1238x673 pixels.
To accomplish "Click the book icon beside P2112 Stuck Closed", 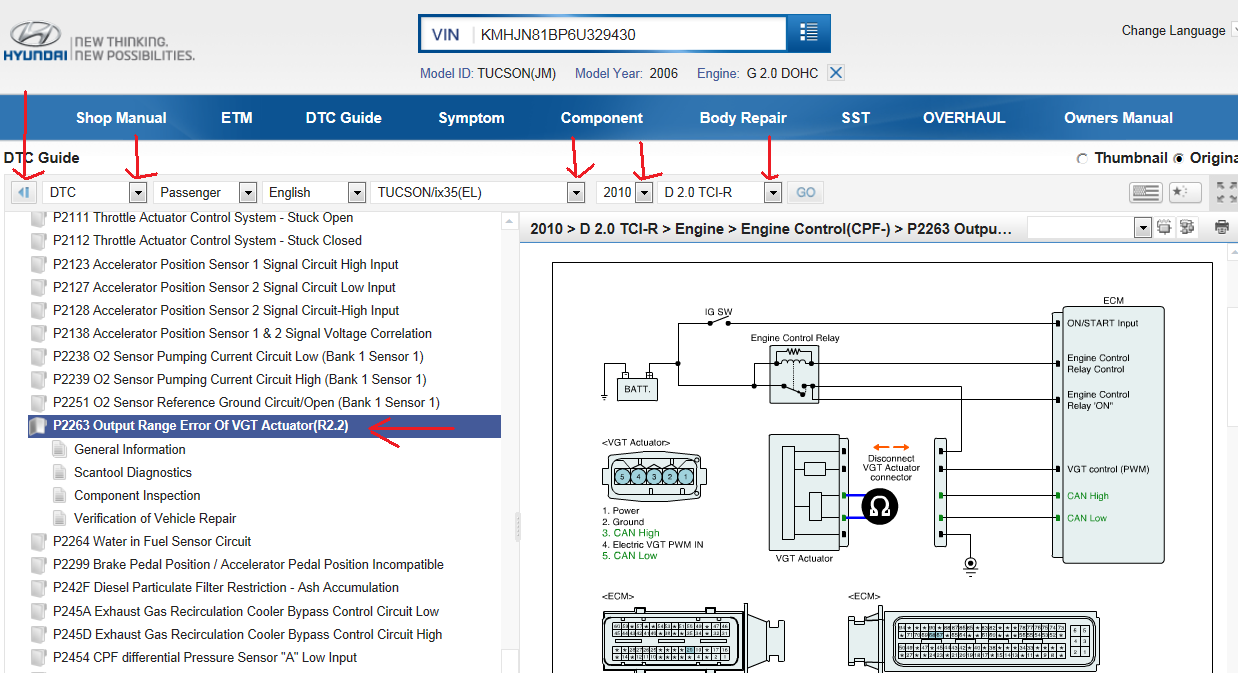I will [x=38, y=240].
